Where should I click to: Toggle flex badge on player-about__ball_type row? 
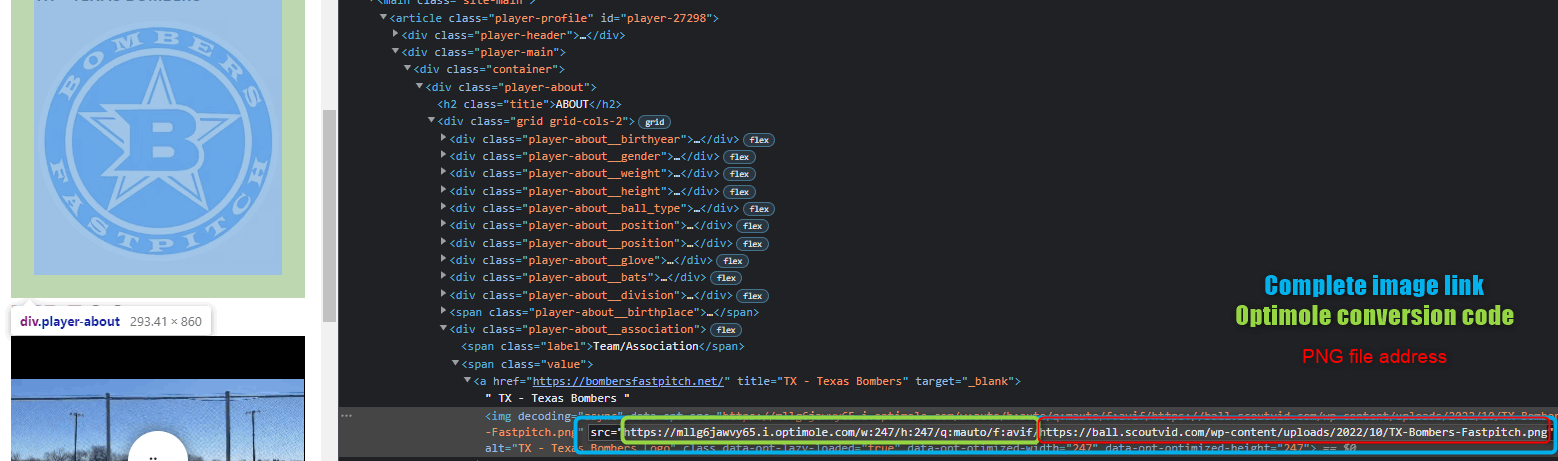pyautogui.click(x=758, y=209)
